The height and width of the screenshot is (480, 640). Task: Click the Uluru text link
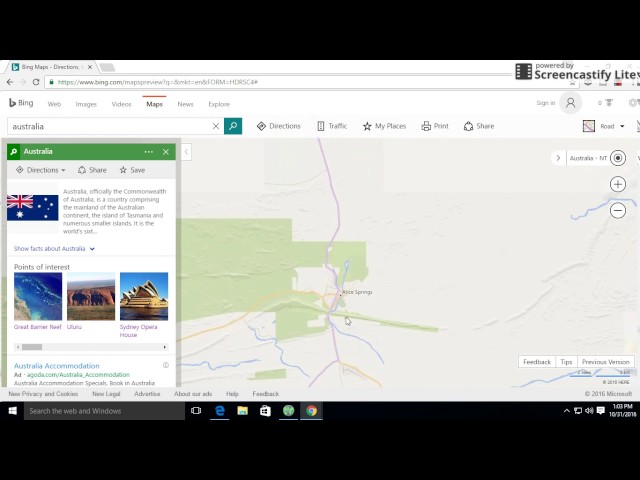click(x=74, y=327)
